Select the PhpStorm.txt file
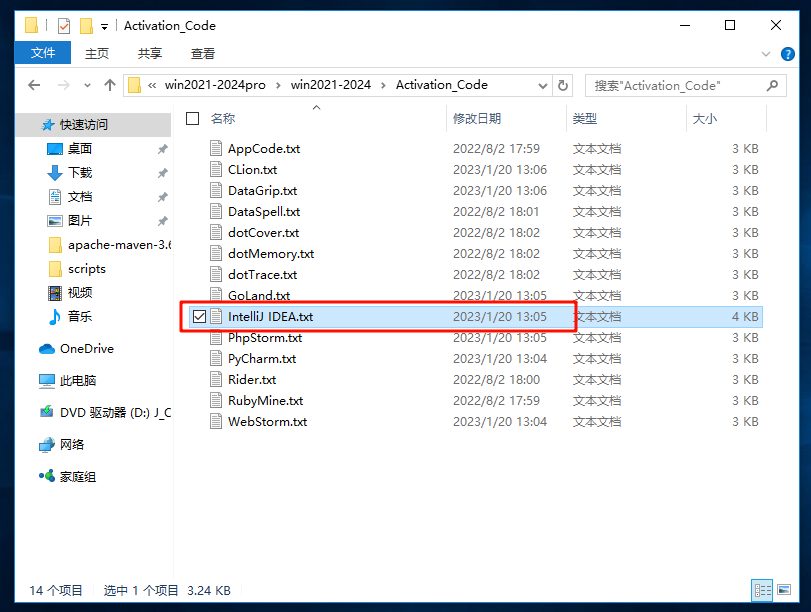Screen dimensions: 811x612 265,338
